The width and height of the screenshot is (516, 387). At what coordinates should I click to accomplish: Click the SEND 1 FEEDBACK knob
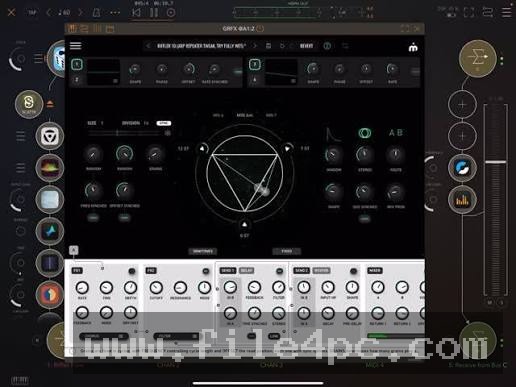(x=254, y=287)
